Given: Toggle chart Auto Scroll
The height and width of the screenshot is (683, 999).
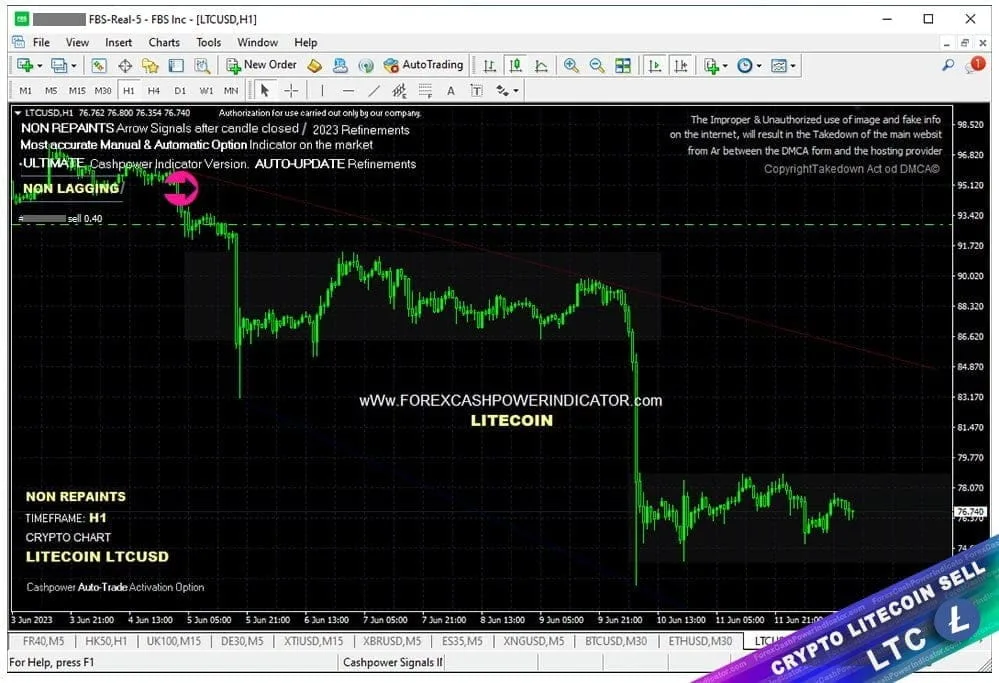Looking at the screenshot, I should click(653, 65).
